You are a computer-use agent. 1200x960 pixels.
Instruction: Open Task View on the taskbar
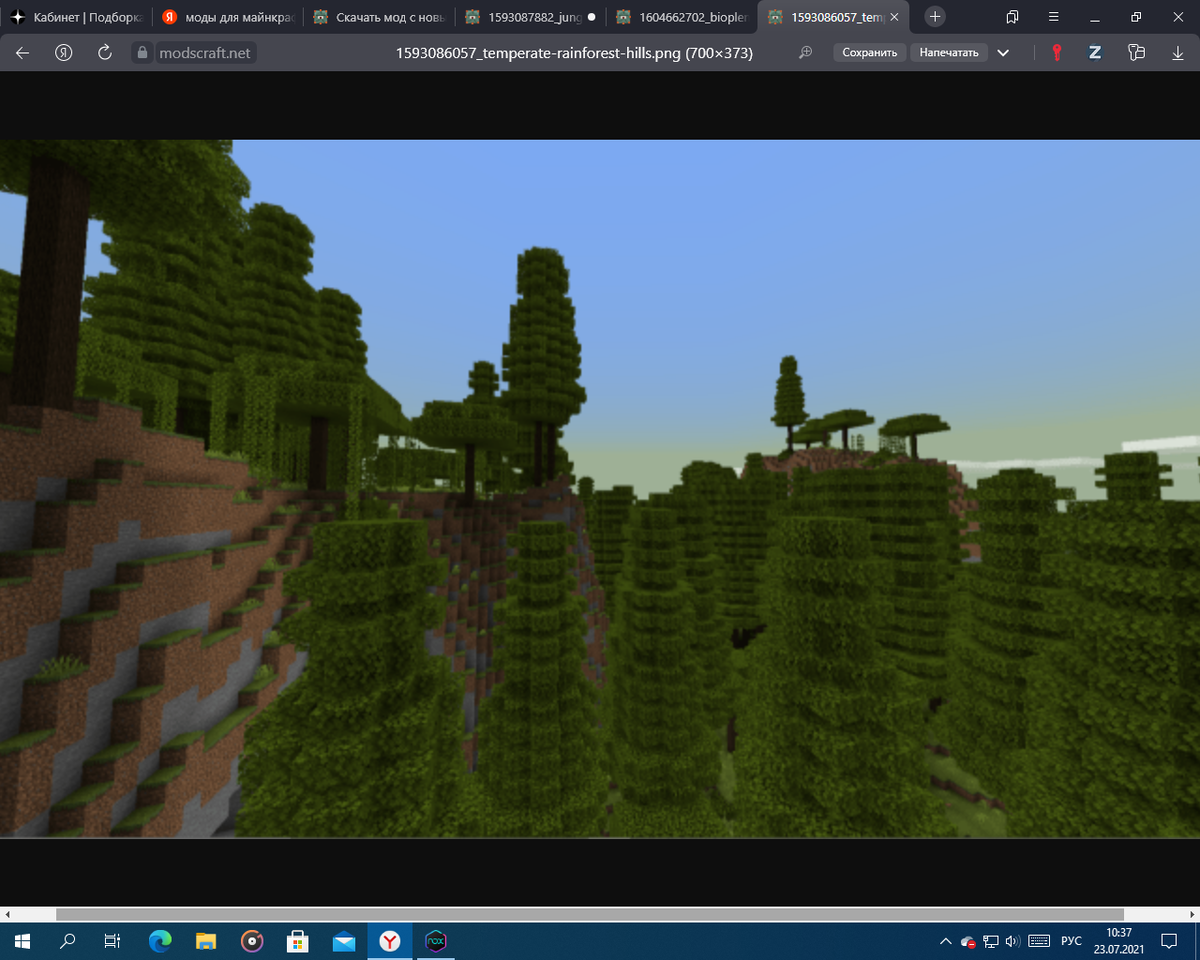click(113, 941)
